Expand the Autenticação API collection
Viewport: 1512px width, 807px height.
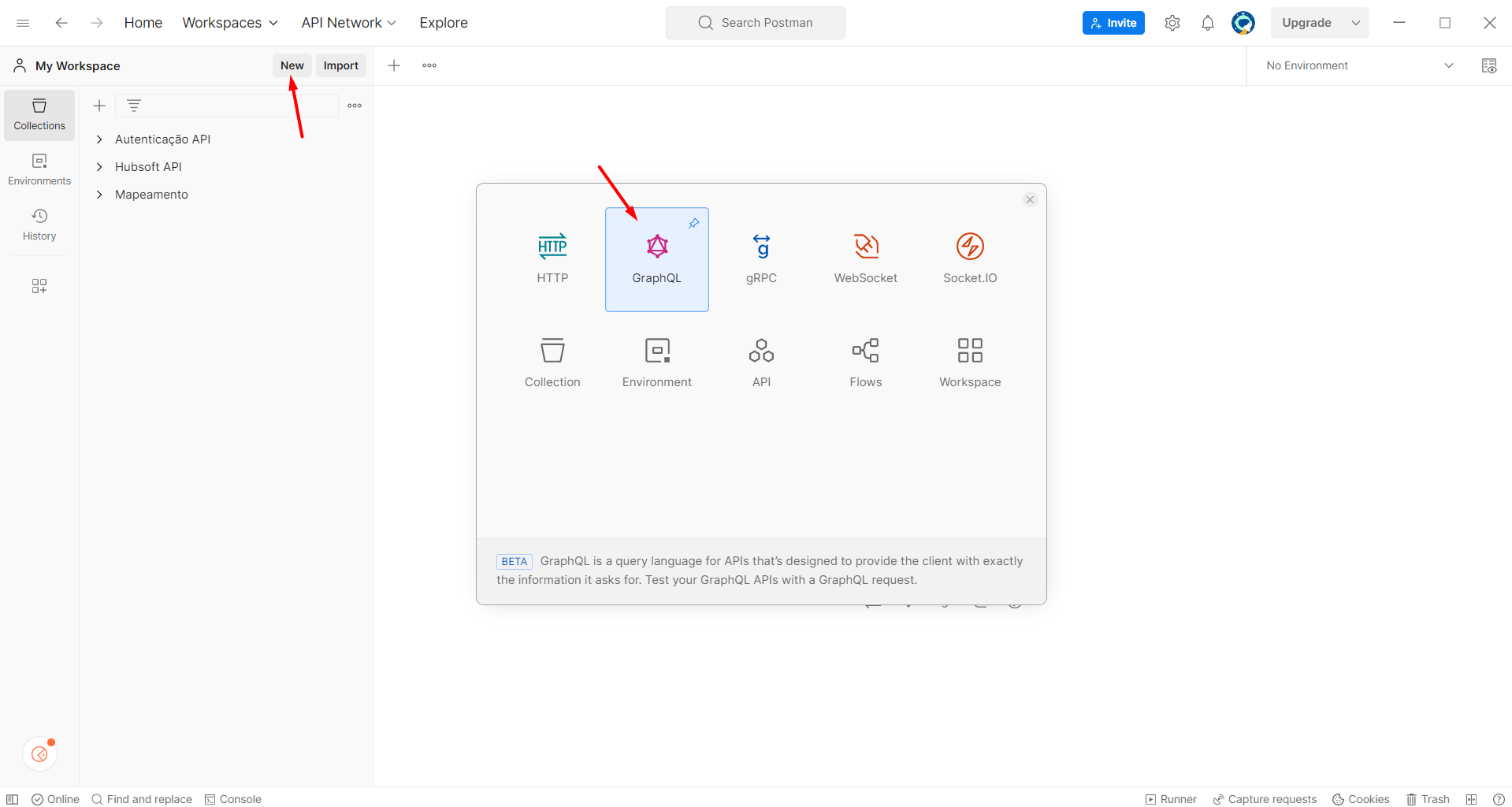click(x=99, y=139)
